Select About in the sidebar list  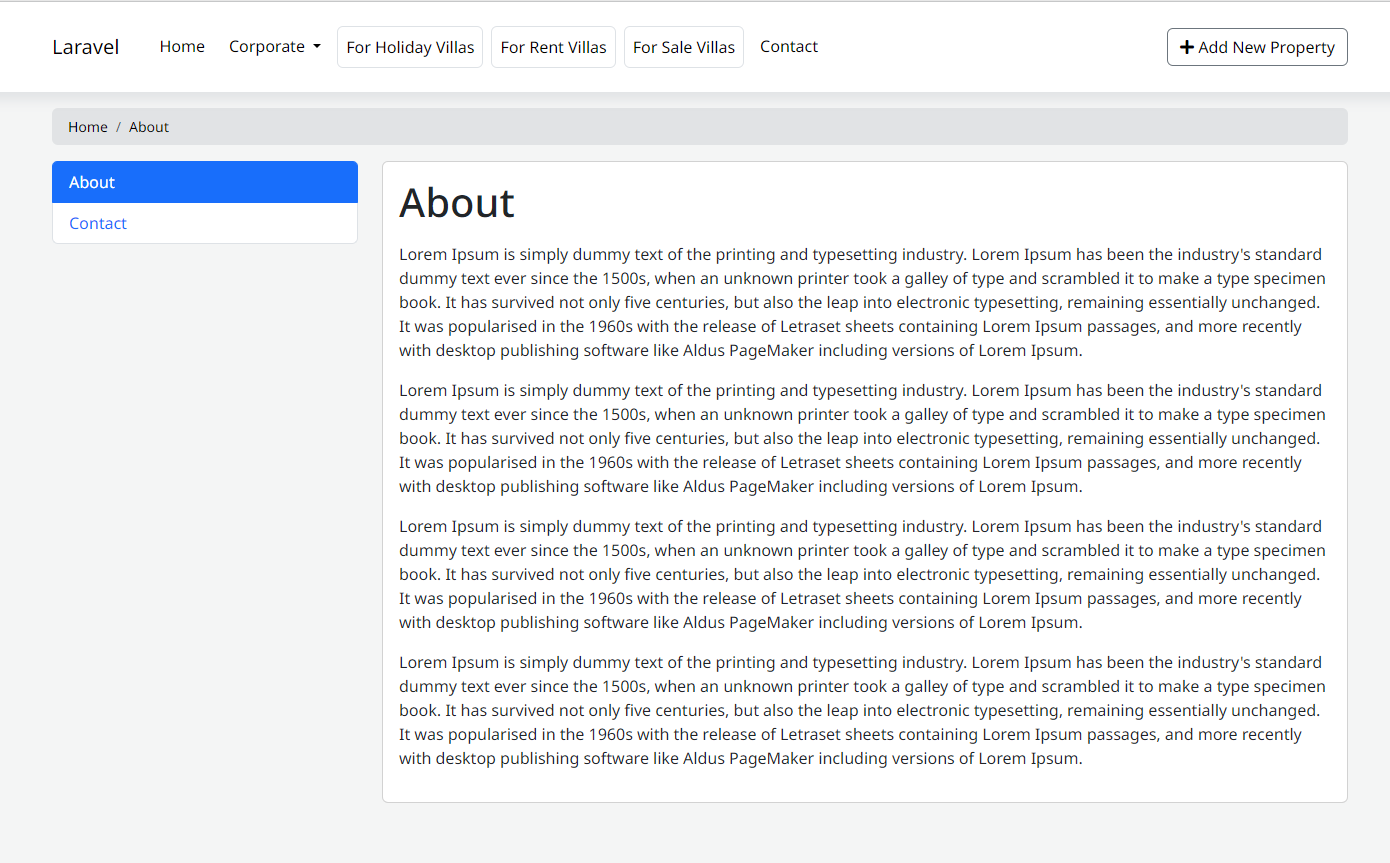click(x=205, y=182)
